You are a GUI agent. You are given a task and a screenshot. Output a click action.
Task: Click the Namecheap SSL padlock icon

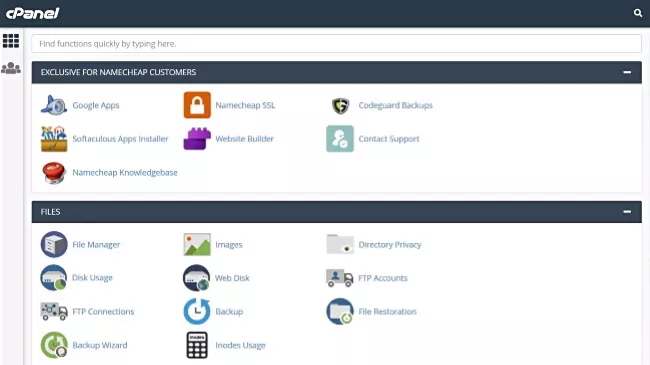(197, 105)
